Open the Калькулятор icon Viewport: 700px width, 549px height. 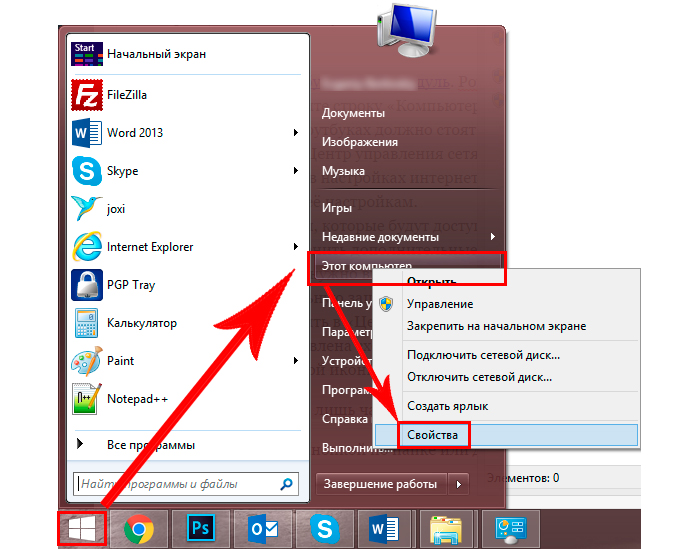pyautogui.click(x=87, y=323)
